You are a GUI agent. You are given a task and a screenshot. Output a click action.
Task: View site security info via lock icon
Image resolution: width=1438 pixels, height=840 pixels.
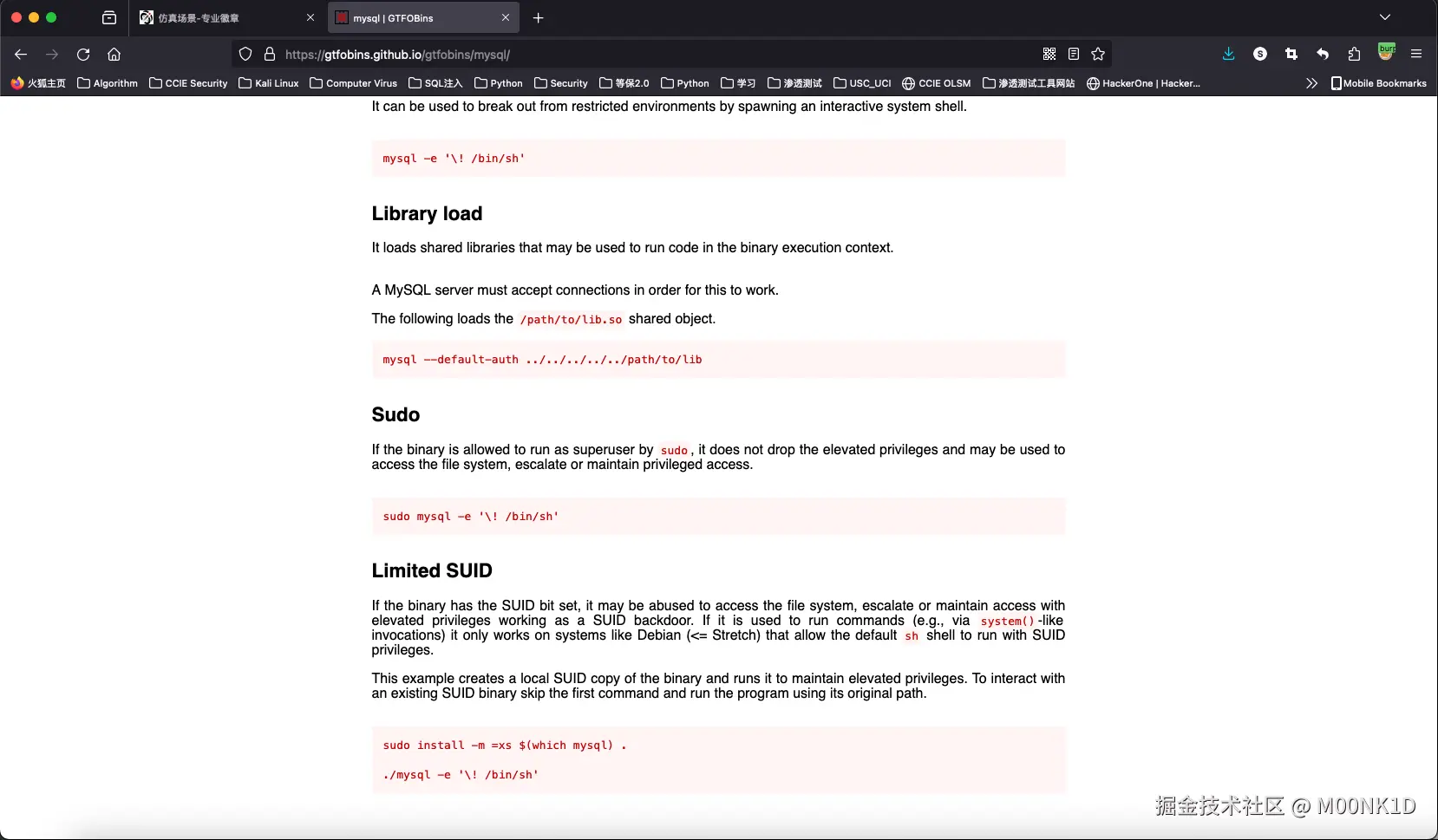(270, 54)
